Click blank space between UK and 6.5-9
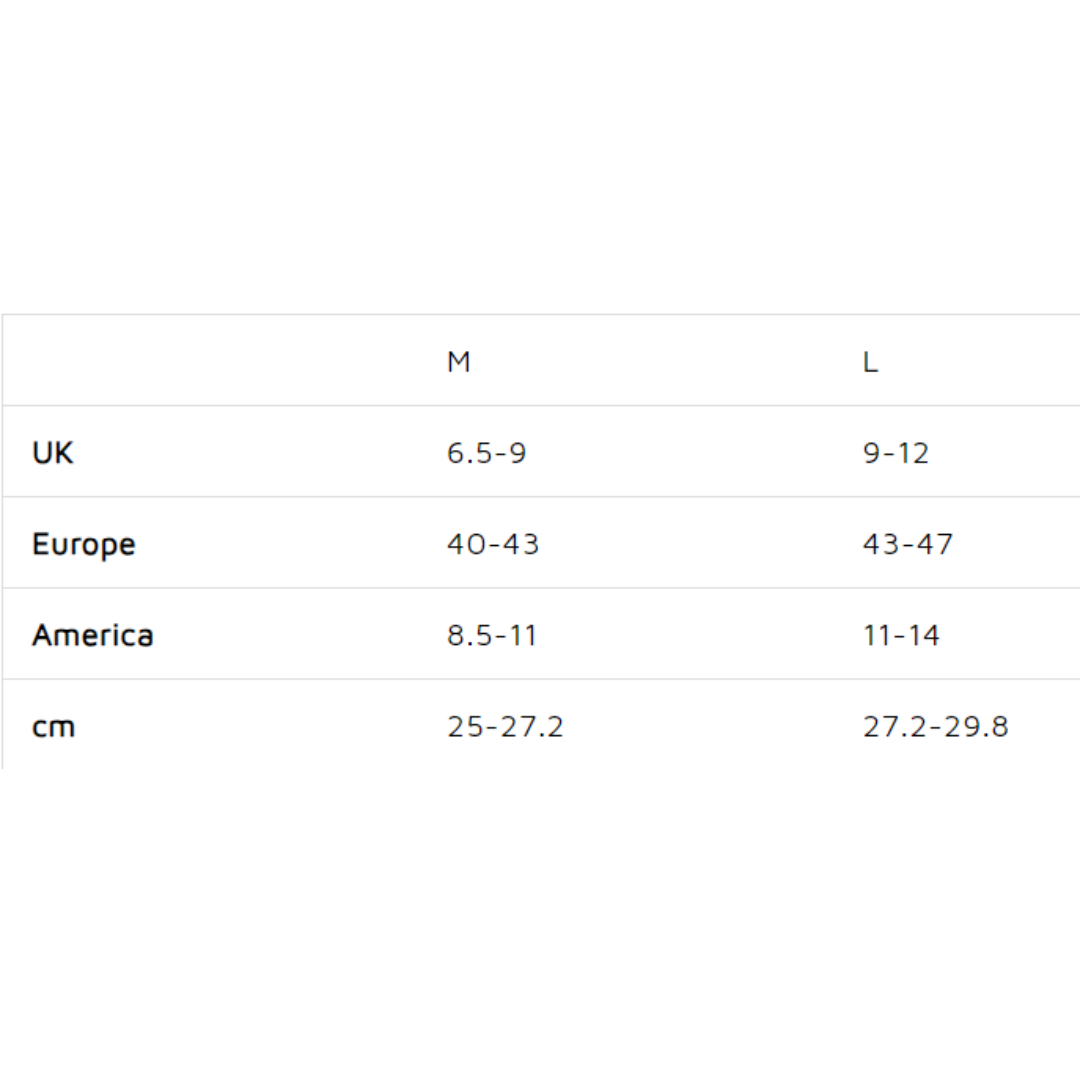The height and width of the screenshot is (1080, 1080). (x=260, y=453)
